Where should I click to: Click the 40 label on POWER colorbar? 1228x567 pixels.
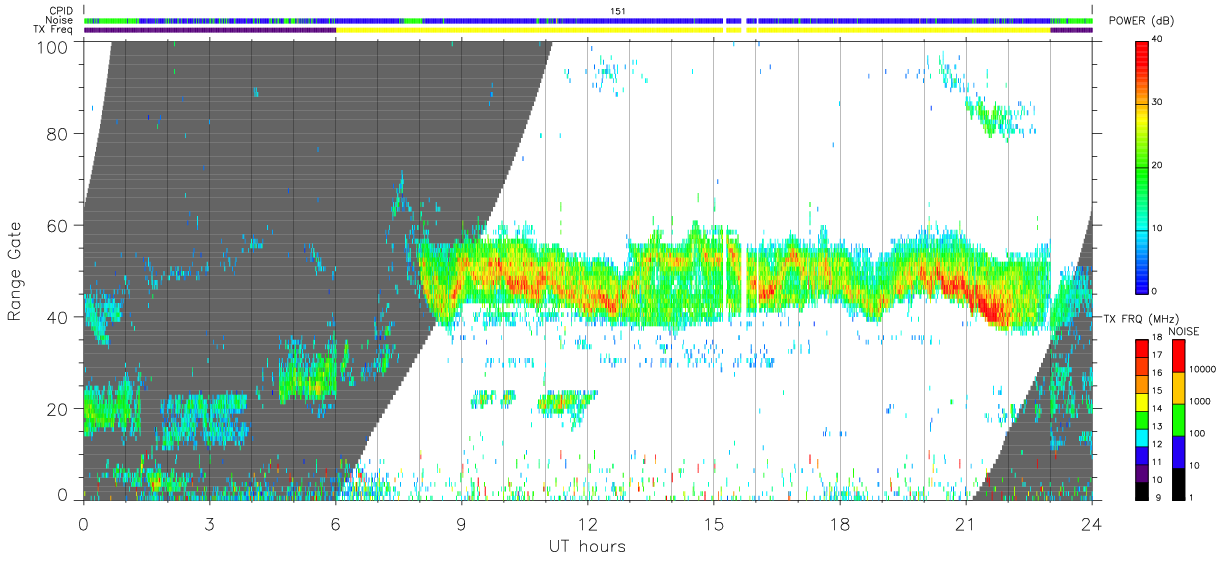(1158, 39)
